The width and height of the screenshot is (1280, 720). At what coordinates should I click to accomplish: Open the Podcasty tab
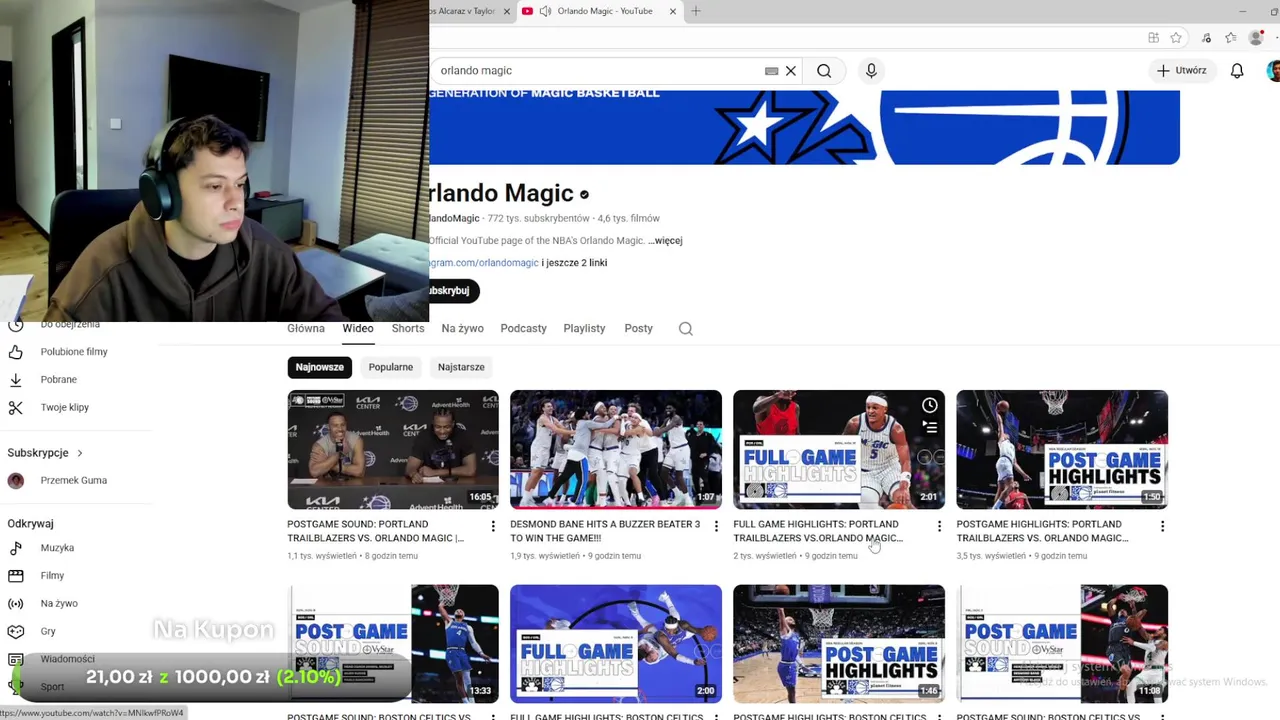(x=523, y=328)
